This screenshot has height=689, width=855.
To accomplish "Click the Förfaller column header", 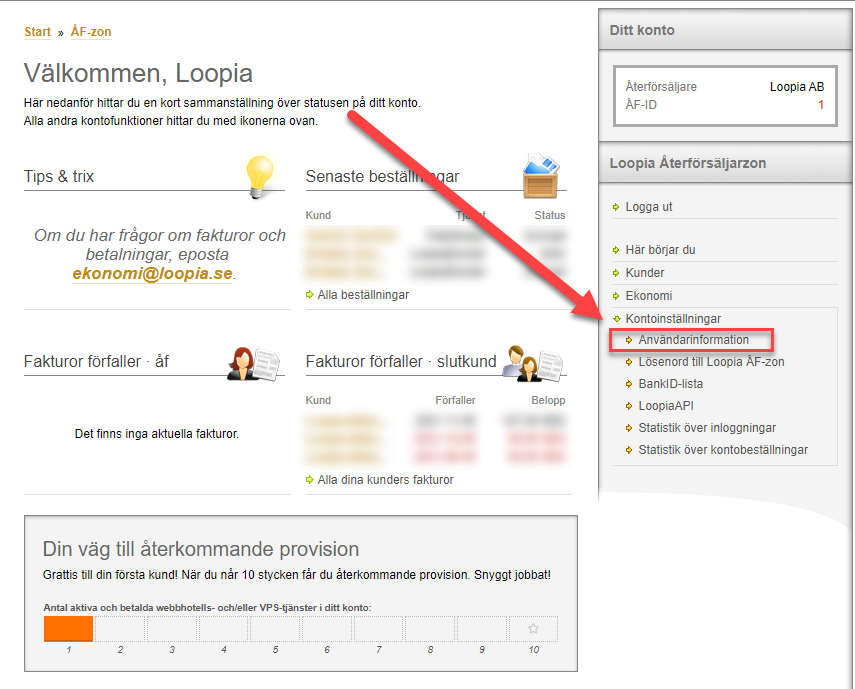I will [455, 400].
